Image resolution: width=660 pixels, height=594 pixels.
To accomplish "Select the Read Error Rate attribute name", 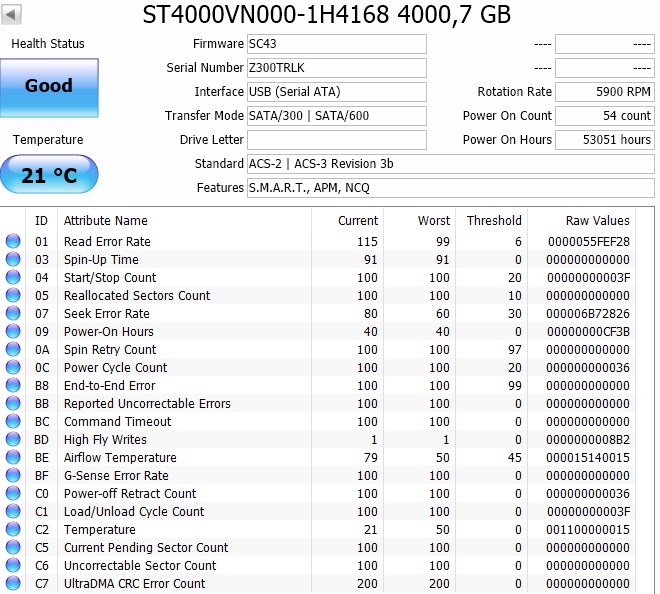I will (107, 242).
